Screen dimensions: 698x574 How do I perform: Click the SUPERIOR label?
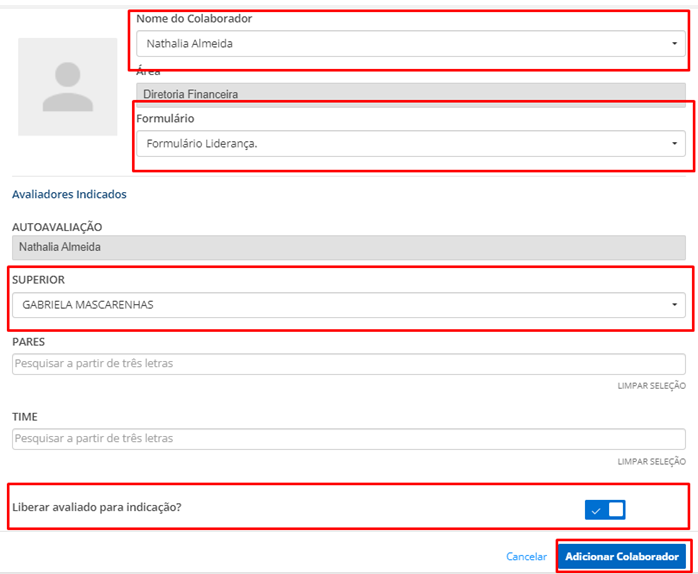[x=38, y=280]
